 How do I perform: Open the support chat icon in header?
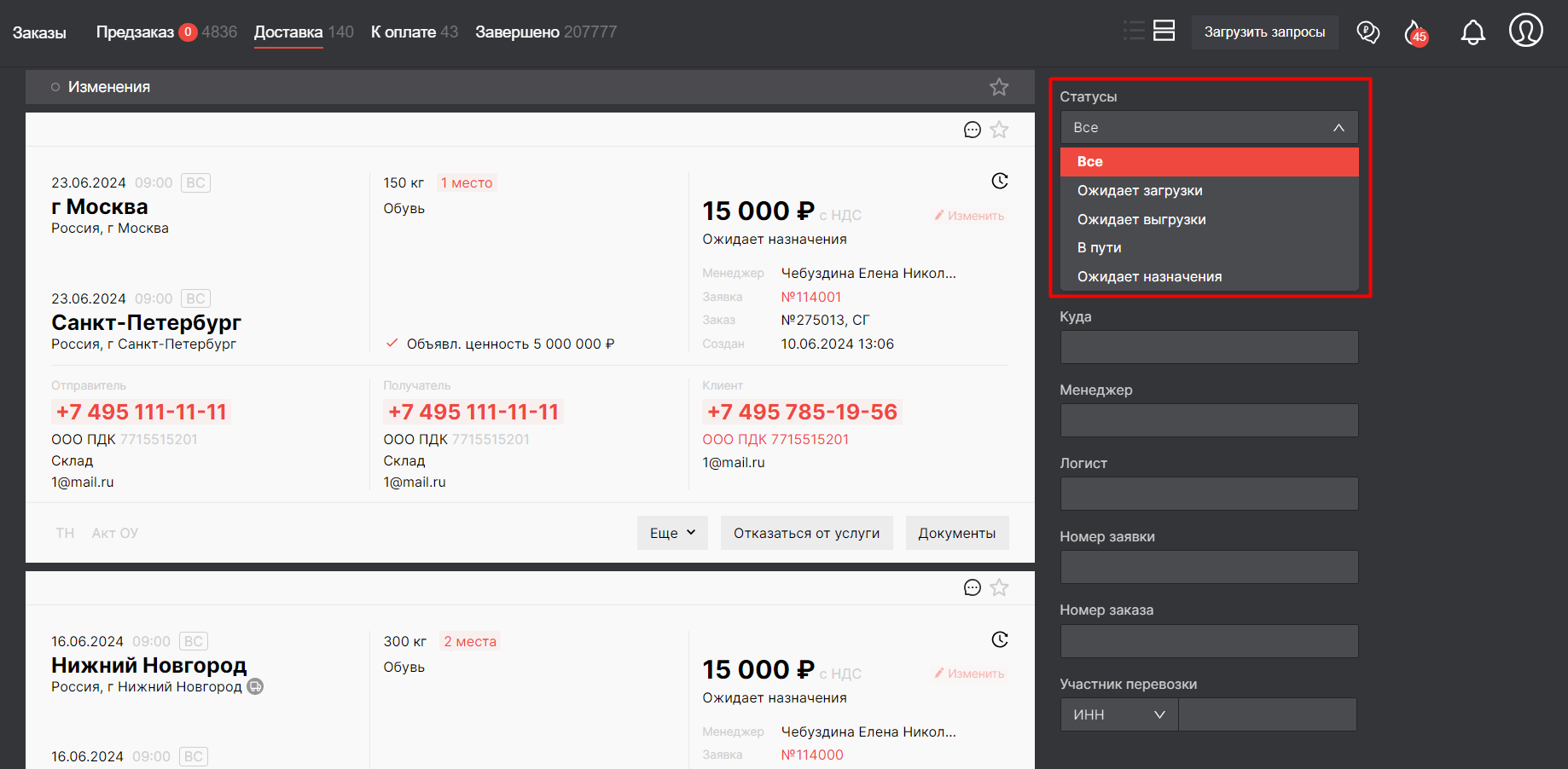[1368, 32]
